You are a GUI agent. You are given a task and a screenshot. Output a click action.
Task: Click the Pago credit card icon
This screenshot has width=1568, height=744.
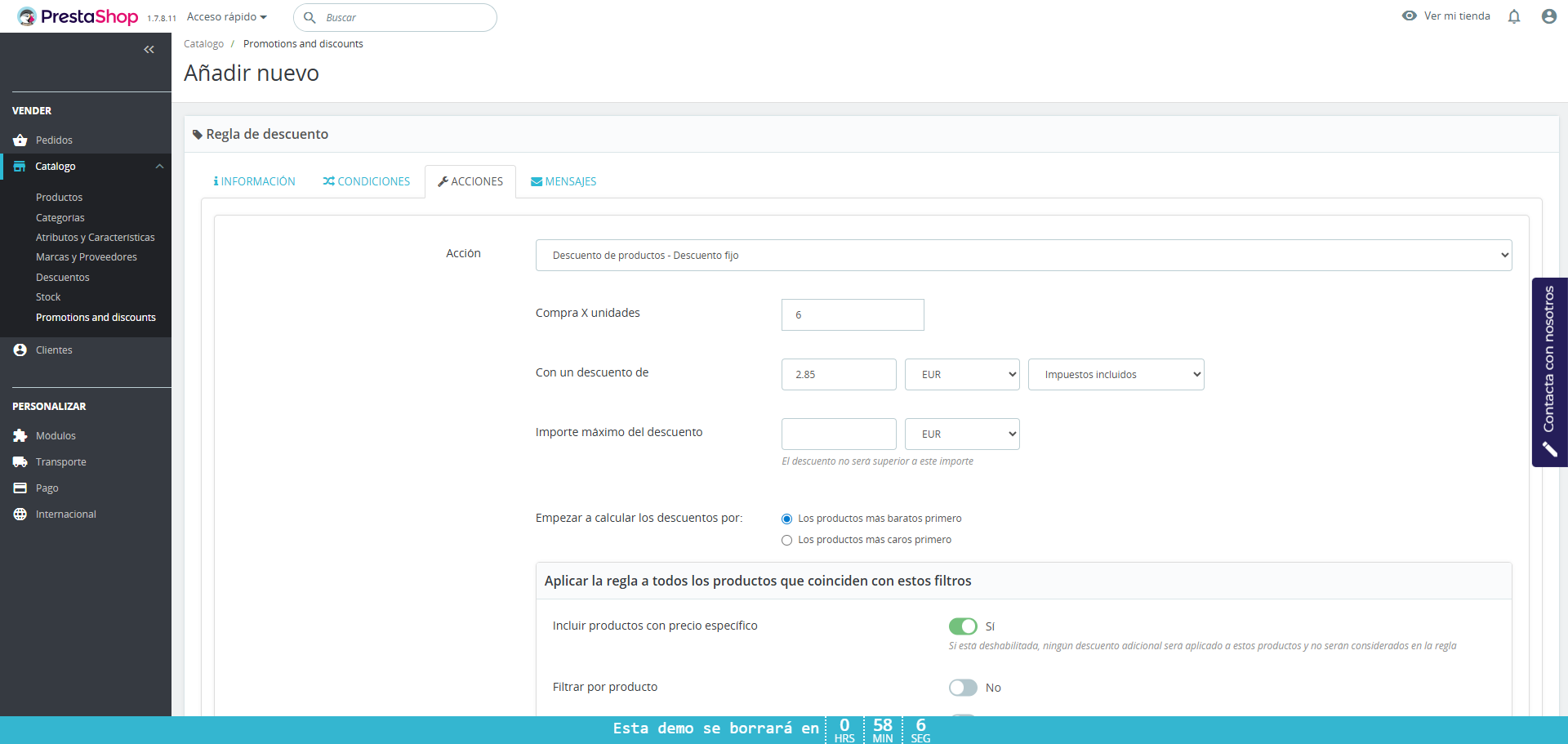[20, 488]
